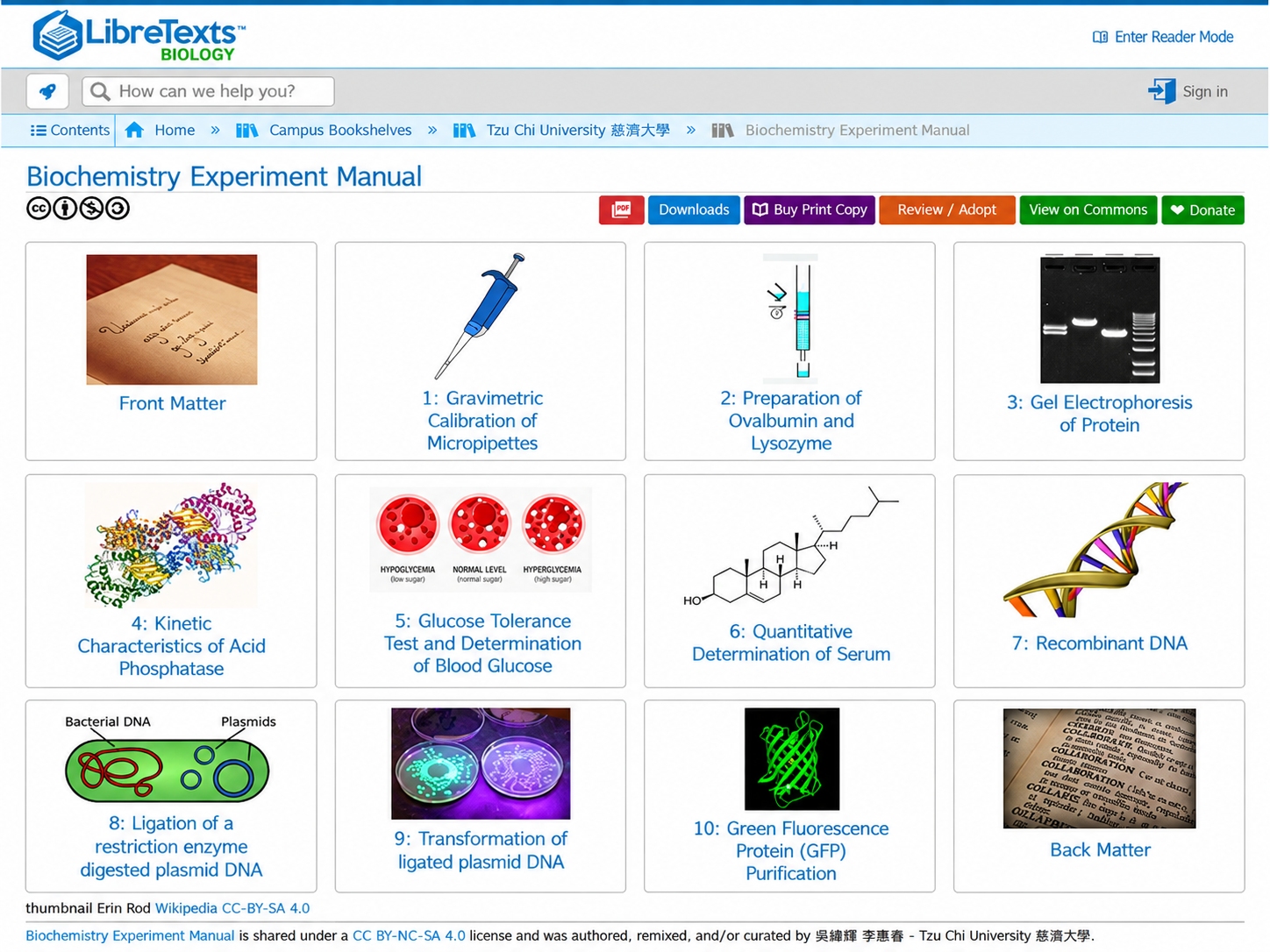
Task: Click the Creative Commons license icons
Action: [78, 208]
